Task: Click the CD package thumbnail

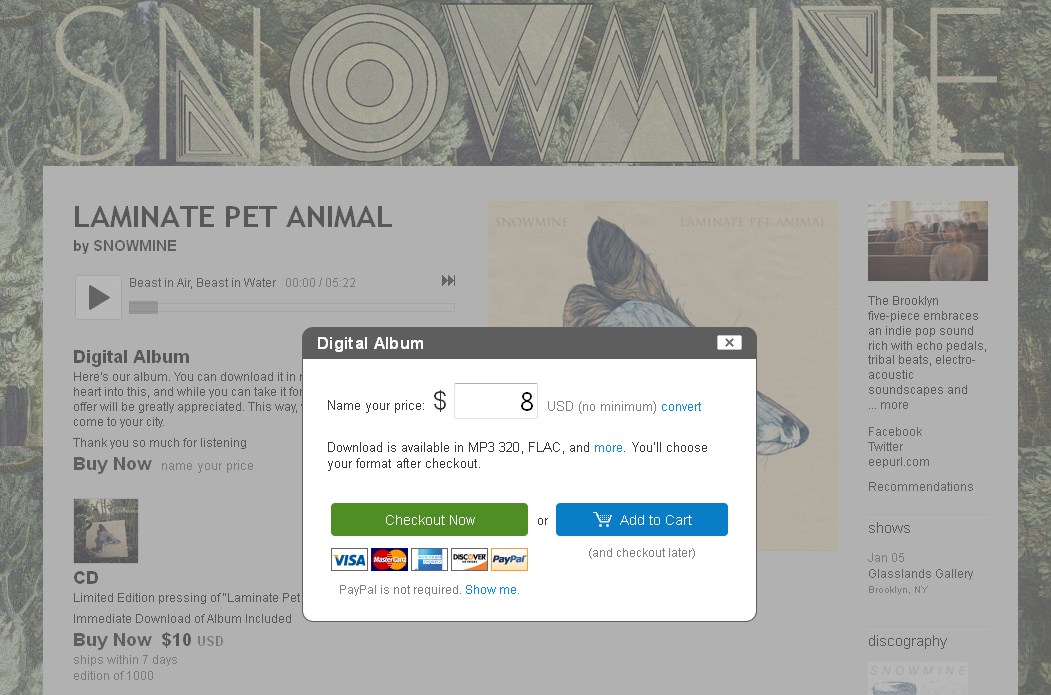Action: click(x=106, y=531)
